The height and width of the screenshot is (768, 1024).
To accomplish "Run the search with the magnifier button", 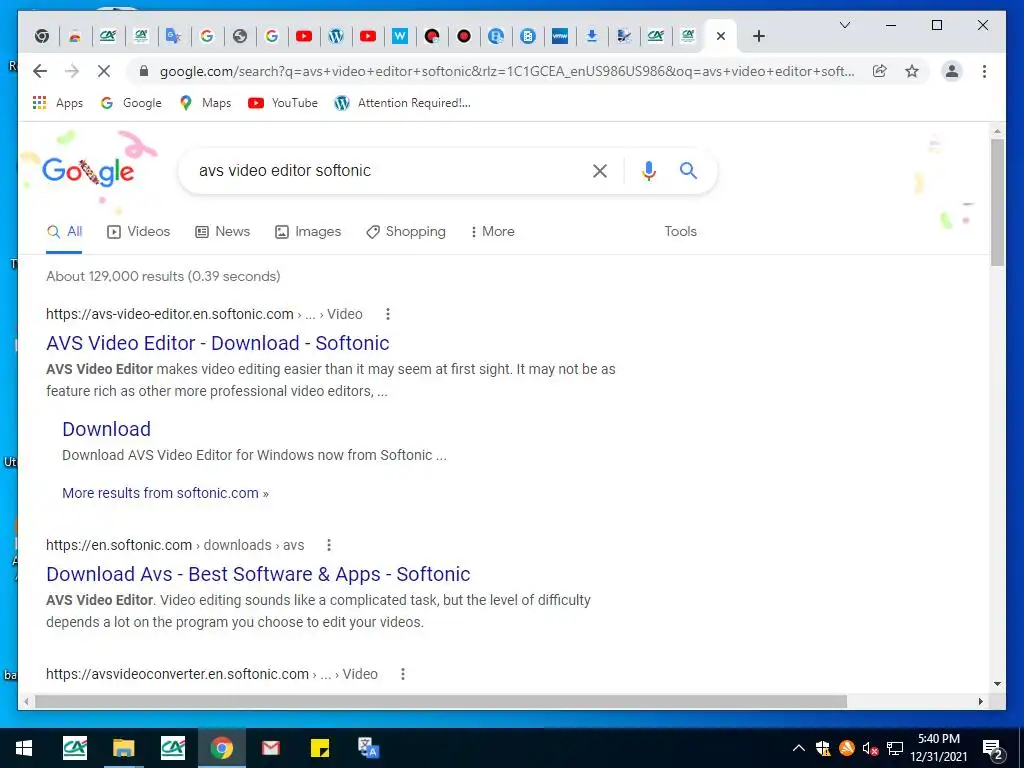I will pyautogui.click(x=688, y=171).
